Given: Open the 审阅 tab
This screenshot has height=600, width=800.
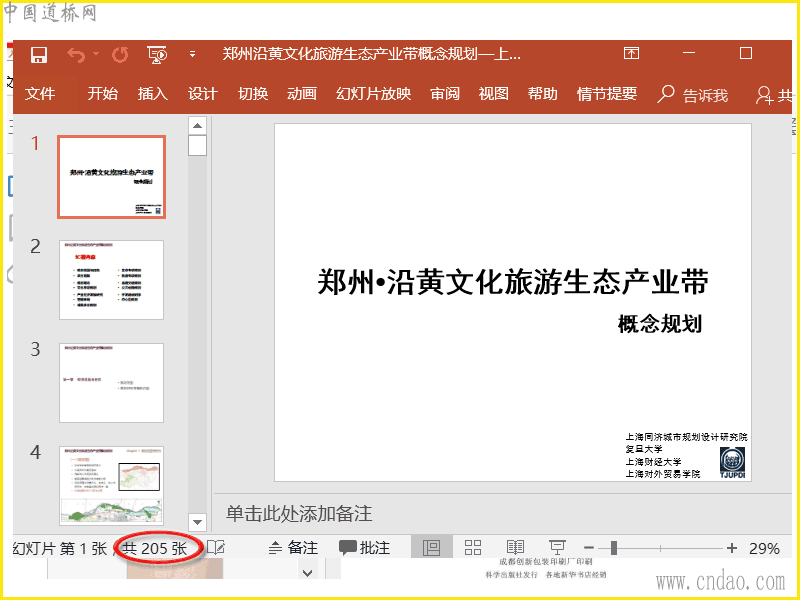Looking at the screenshot, I should [x=445, y=94].
